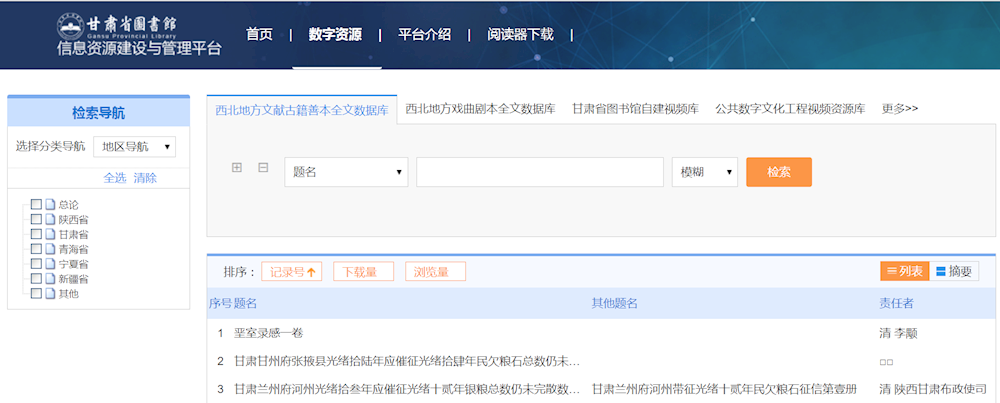
Task: Check the 陕西省 checkbox
Action: 36,219
